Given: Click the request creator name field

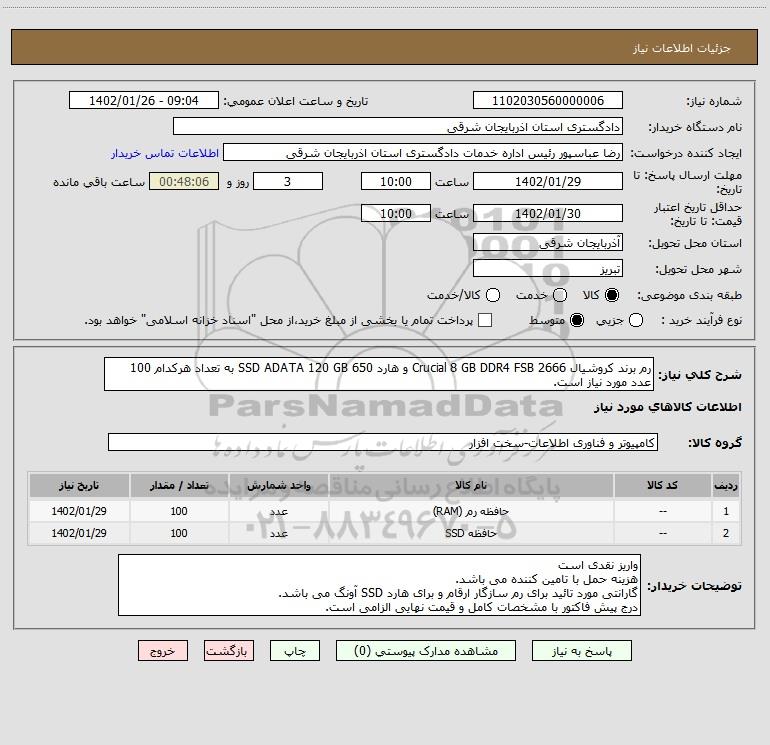Looking at the screenshot, I should click(423, 153).
